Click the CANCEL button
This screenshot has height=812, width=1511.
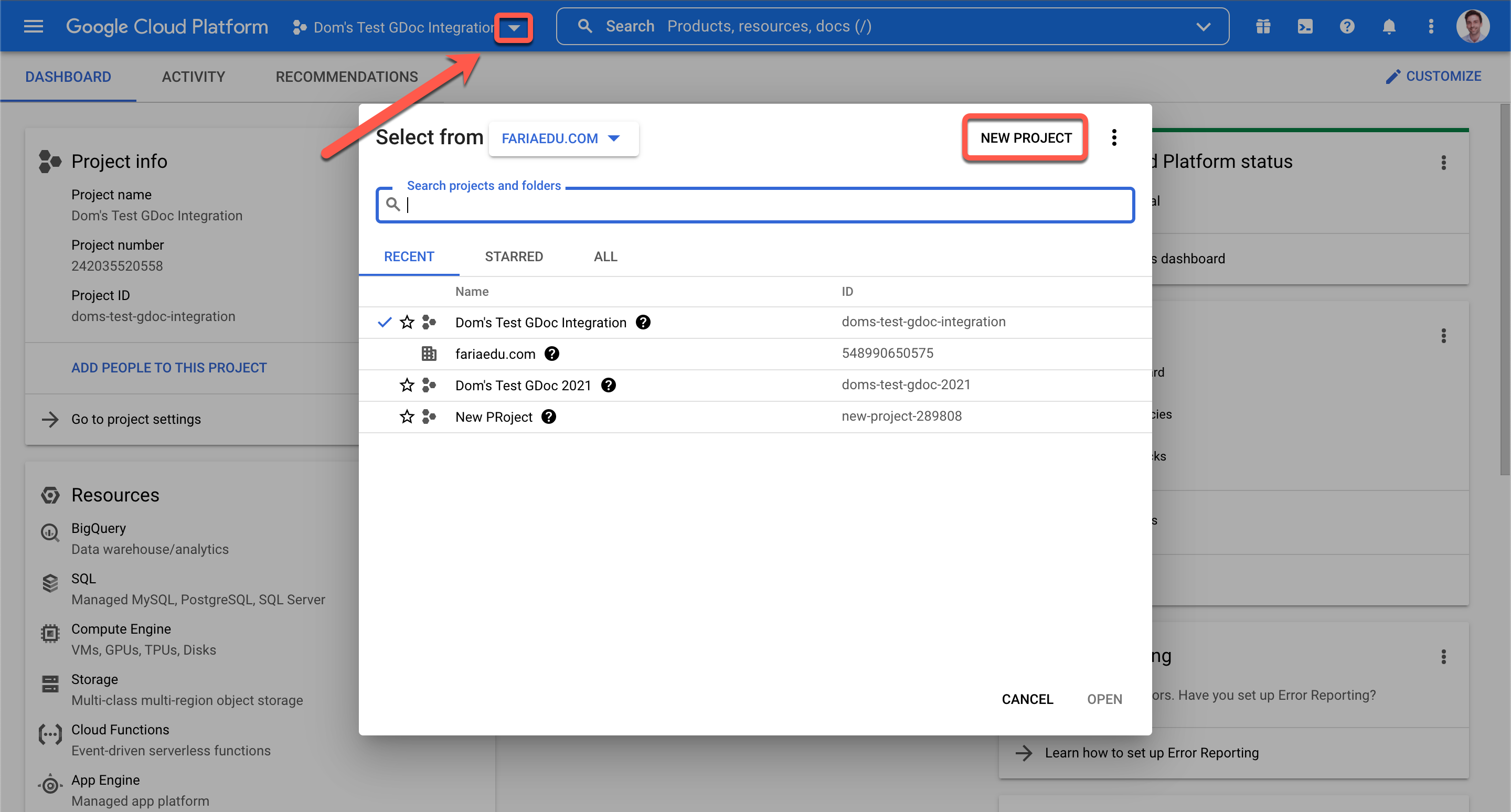click(x=1027, y=699)
